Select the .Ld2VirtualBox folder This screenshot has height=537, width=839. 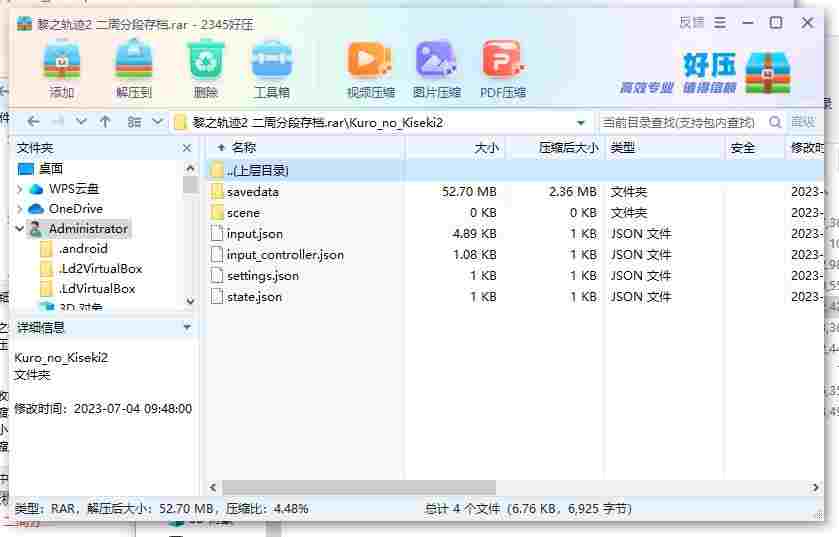pyautogui.click(x=101, y=268)
